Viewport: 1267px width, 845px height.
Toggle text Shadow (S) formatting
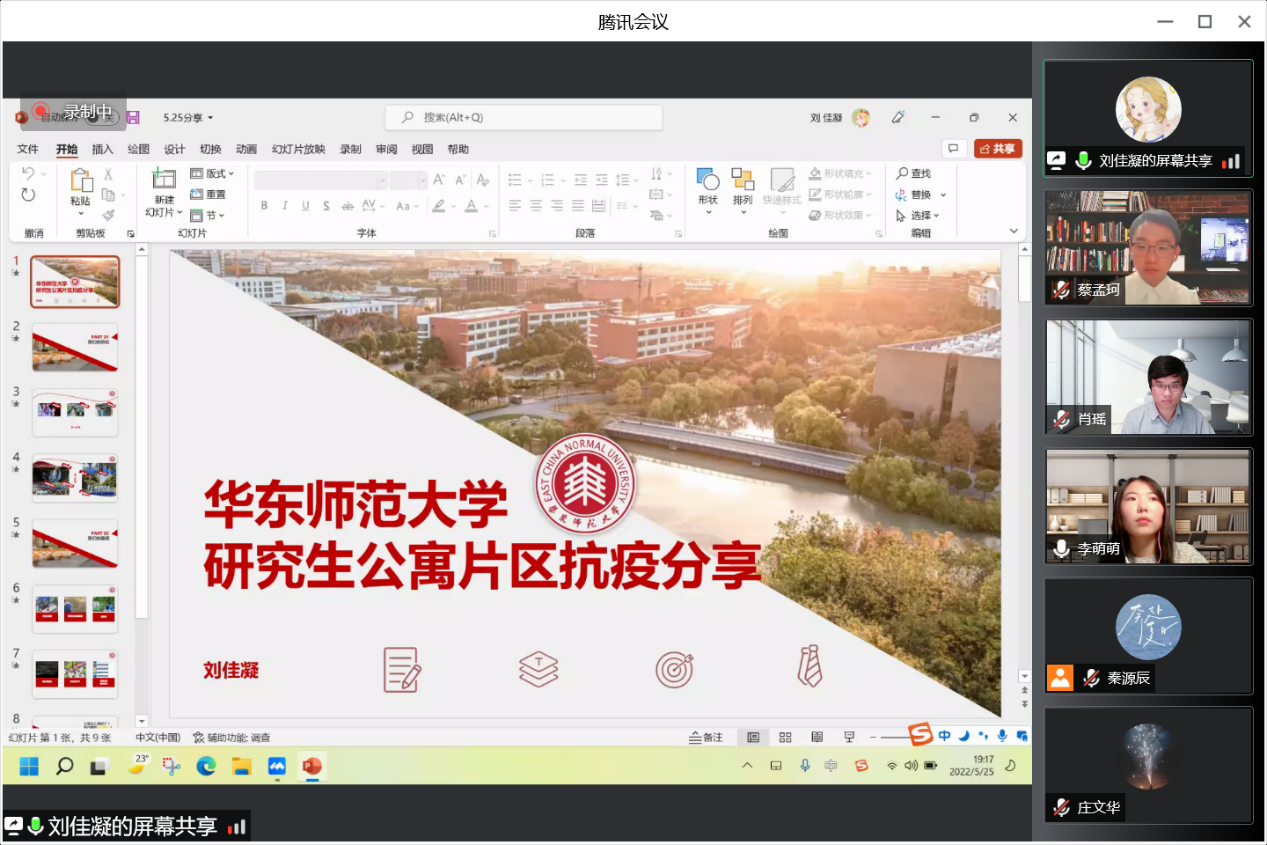click(x=326, y=206)
